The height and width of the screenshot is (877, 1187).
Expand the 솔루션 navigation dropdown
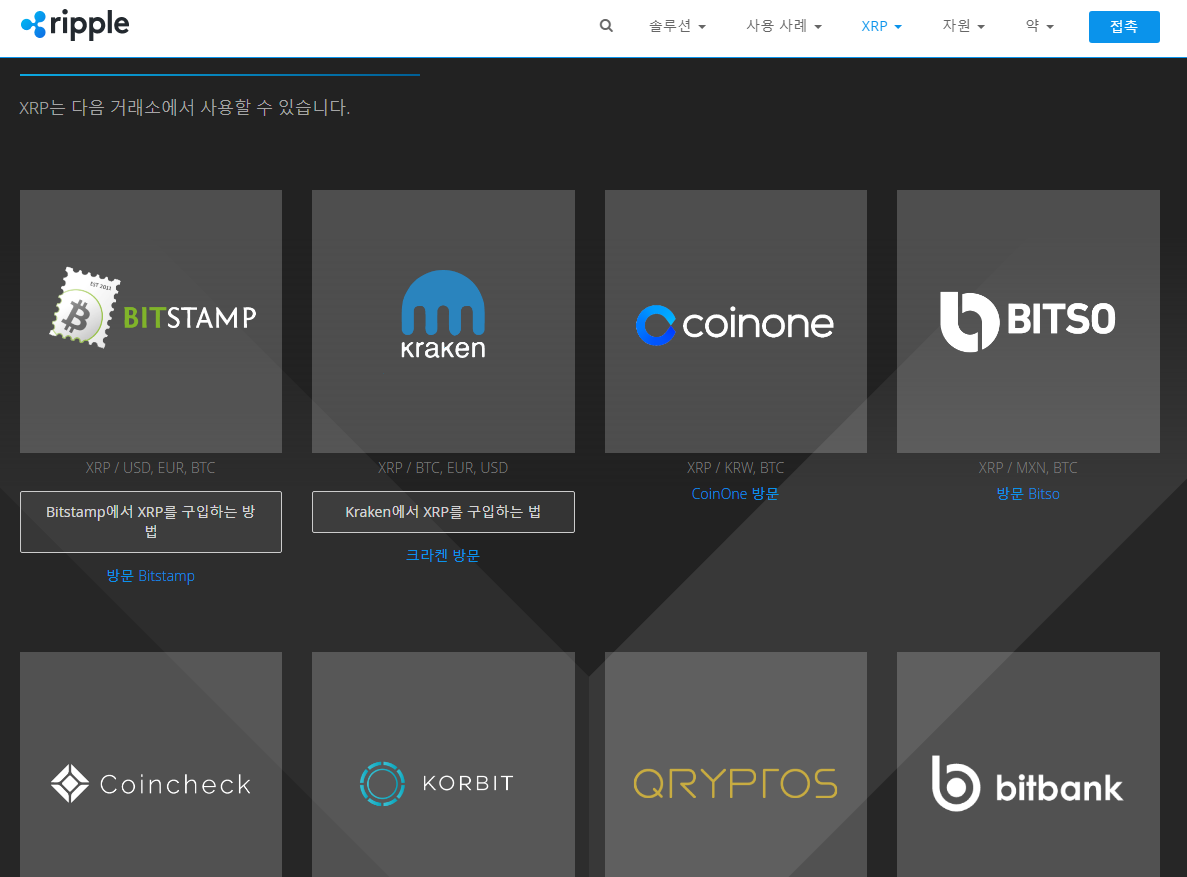(x=677, y=26)
